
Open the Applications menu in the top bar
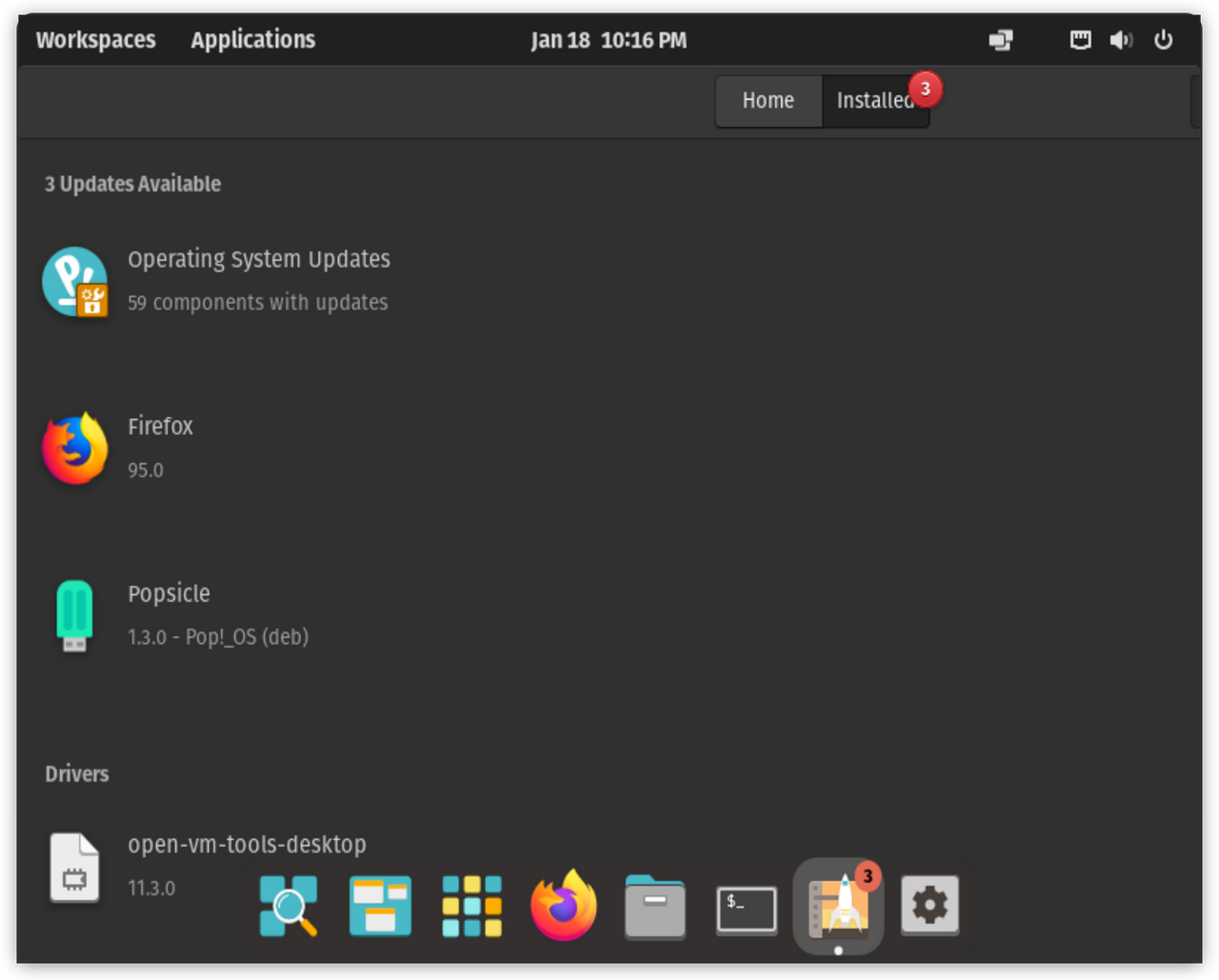tap(252, 40)
